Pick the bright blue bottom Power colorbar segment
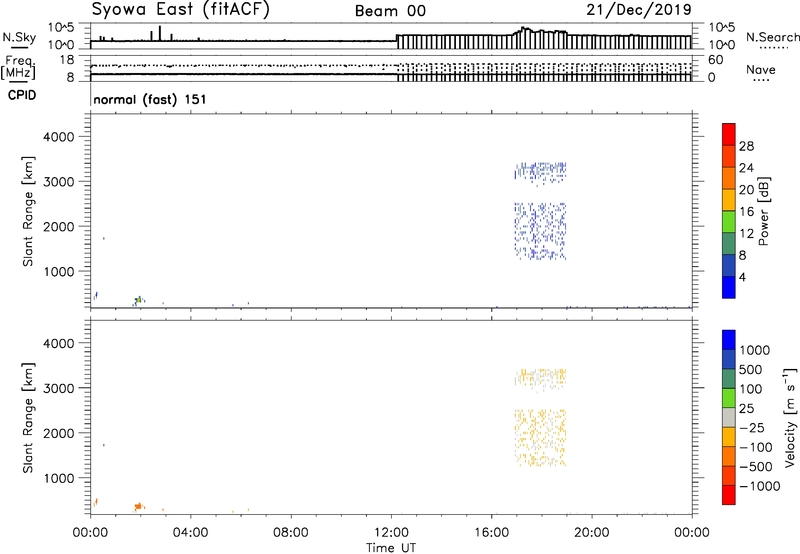 click(729, 287)
